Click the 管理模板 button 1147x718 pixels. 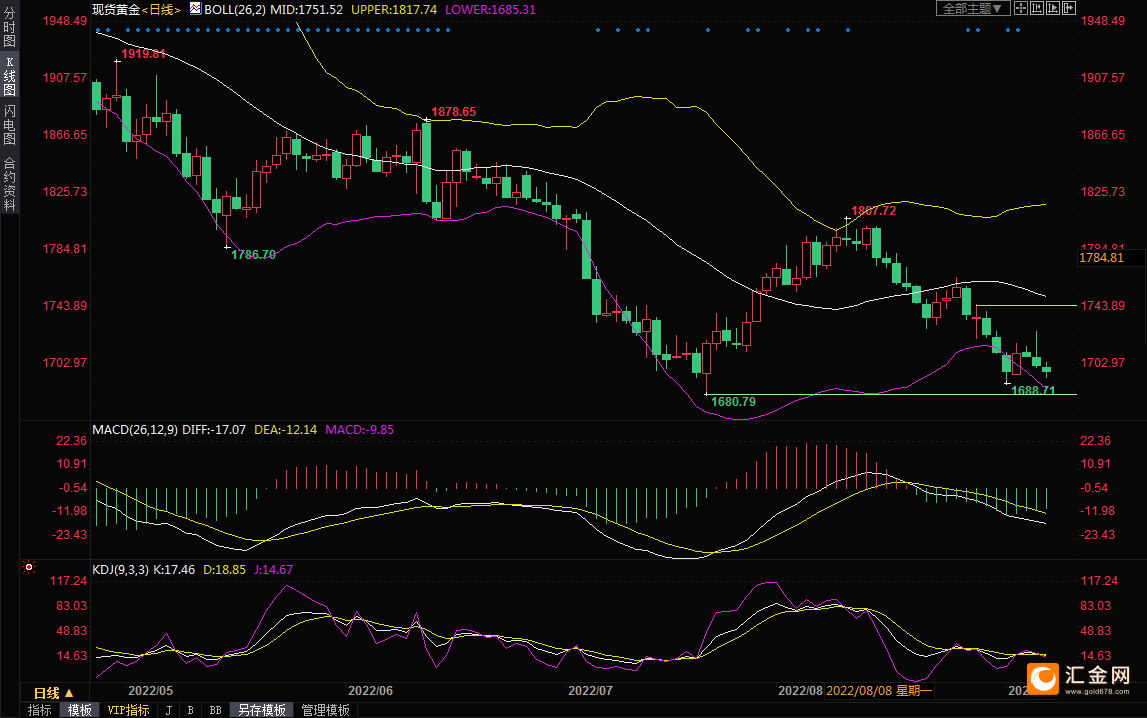tap(325, 710)
